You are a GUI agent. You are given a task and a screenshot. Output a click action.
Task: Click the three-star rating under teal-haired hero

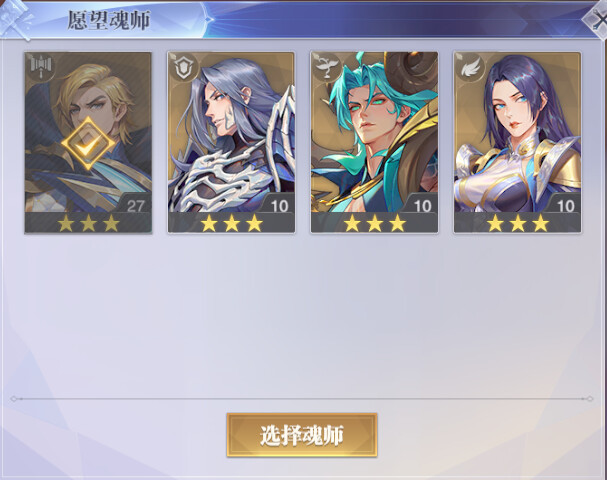[x=375, y=223]
